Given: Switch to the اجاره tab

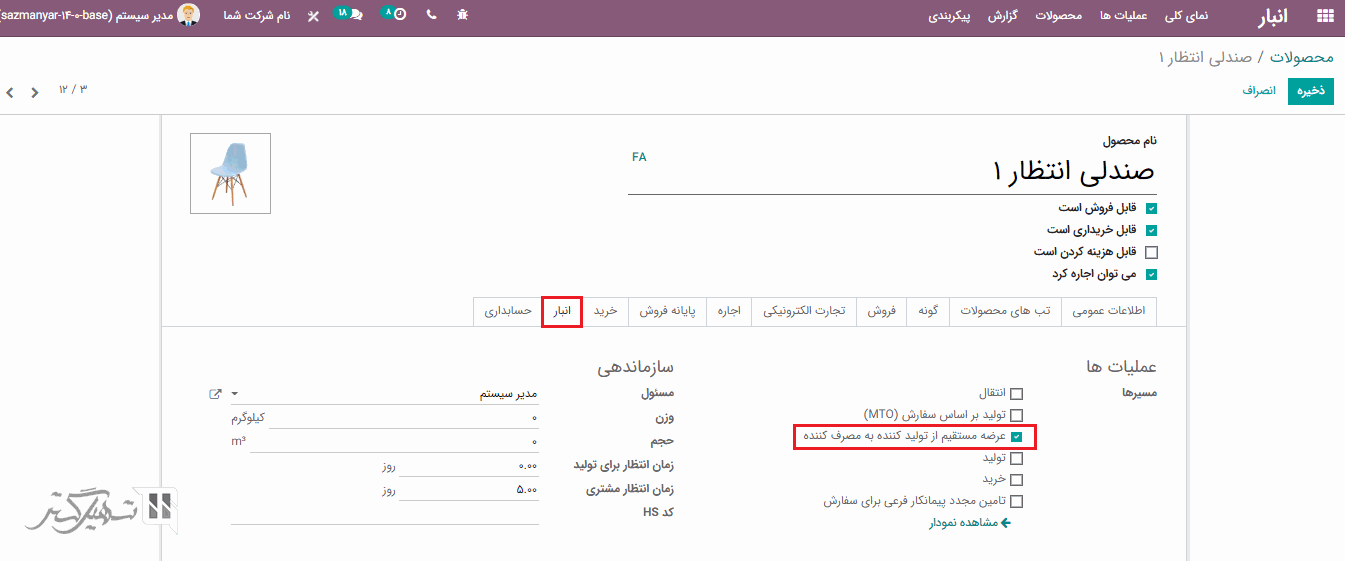Looking at the screenshot, I should [x=729, y=311].
